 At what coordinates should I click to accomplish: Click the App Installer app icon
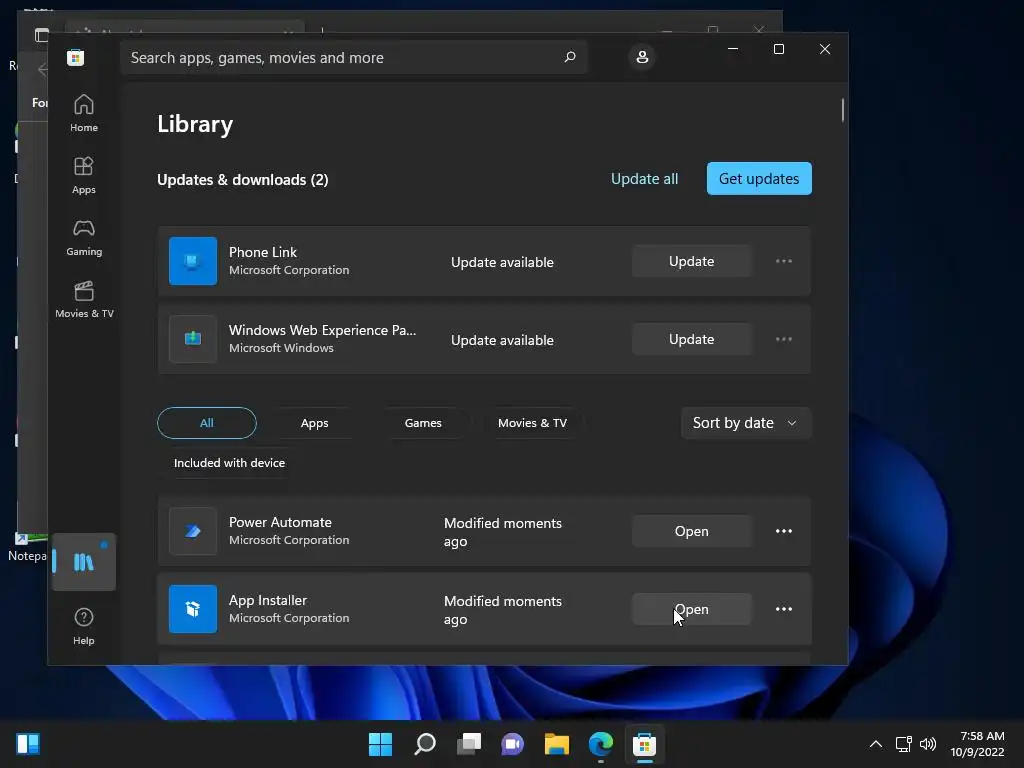tap(193, 609)
